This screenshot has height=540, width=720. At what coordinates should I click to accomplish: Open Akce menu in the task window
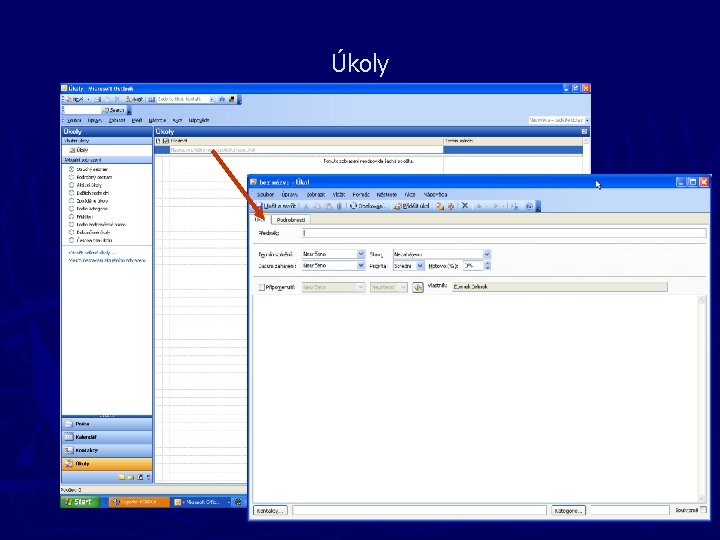[x=410, y=195]
